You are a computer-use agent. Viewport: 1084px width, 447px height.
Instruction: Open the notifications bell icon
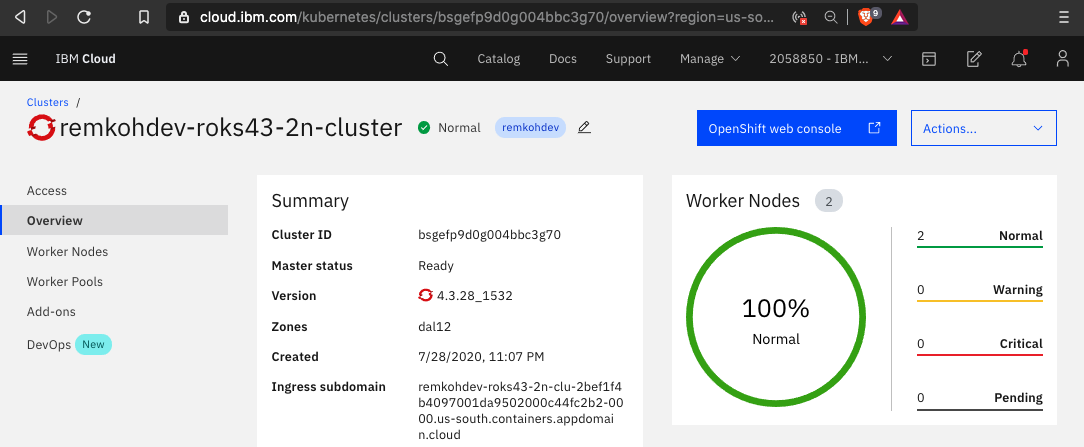click(1019, 59)
